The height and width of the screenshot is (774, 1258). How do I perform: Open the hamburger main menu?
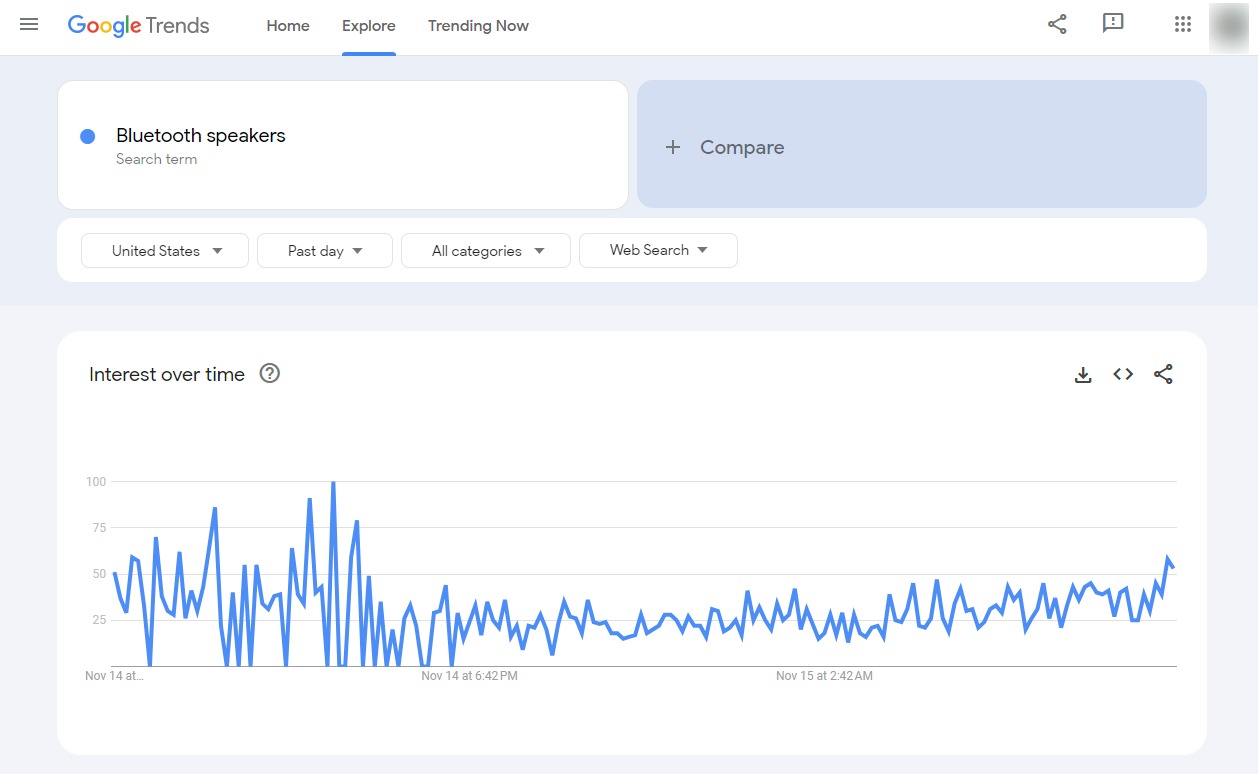[x=29, y=25]
